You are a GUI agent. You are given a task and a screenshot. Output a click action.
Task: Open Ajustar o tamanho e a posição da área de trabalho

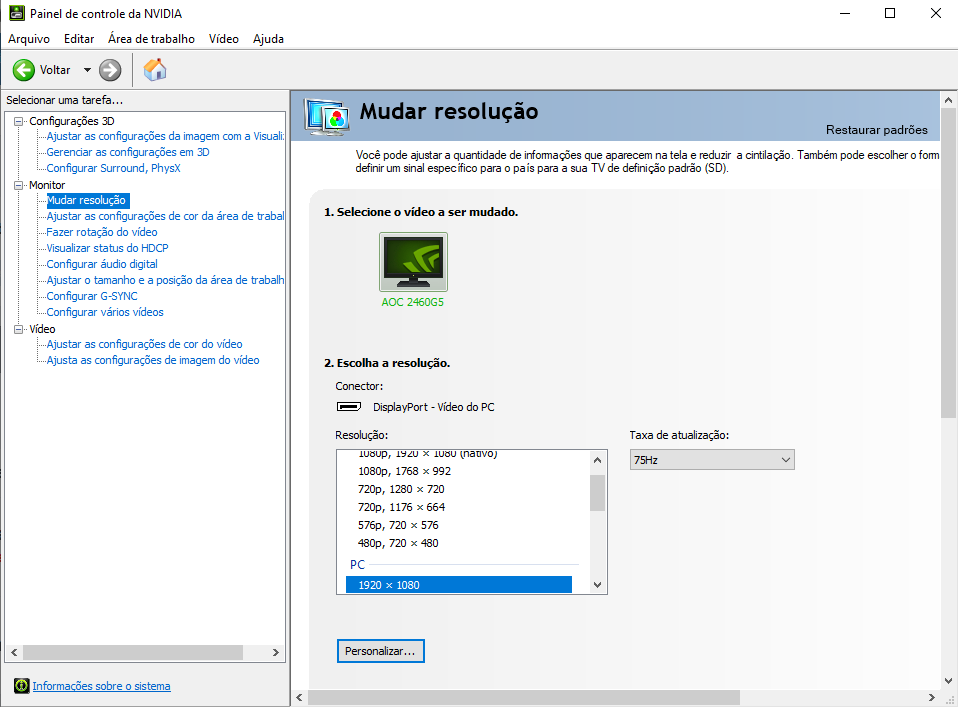(165, 279)
